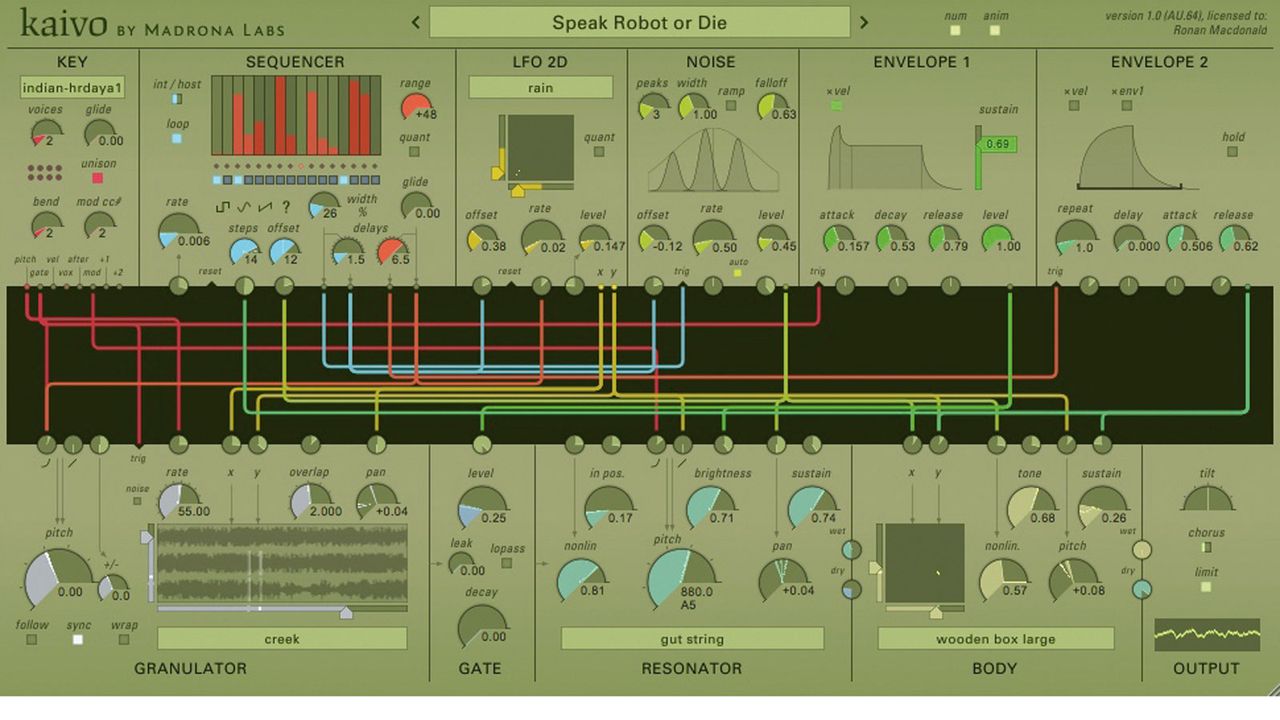Click the sequencer steps dial
This screenshot has height=720, width=1280.
point(245,249)
